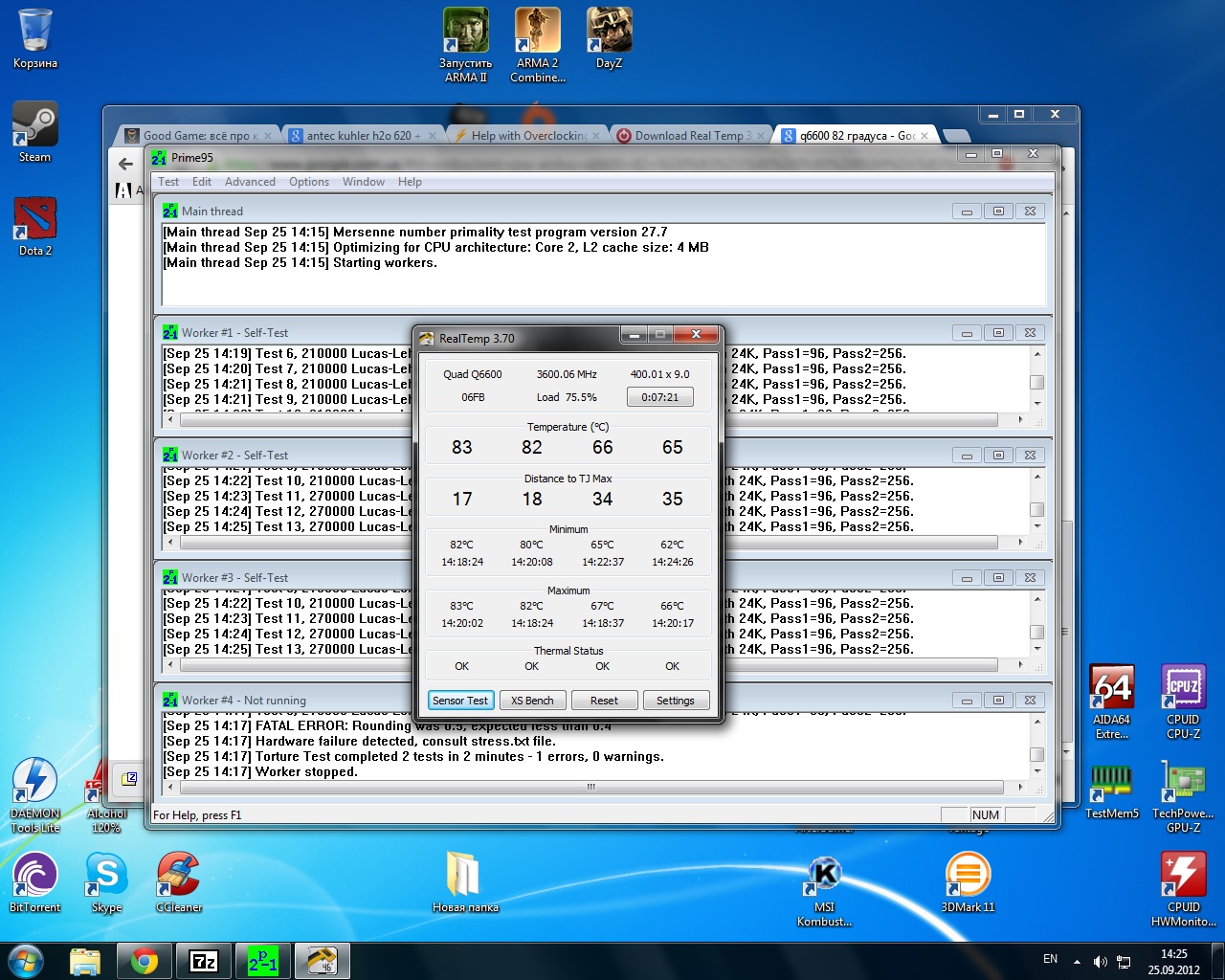This screenshot has height=980, width=1225.
Task: Open the Test menu in Prime95
Action: [x=168, y=182]
